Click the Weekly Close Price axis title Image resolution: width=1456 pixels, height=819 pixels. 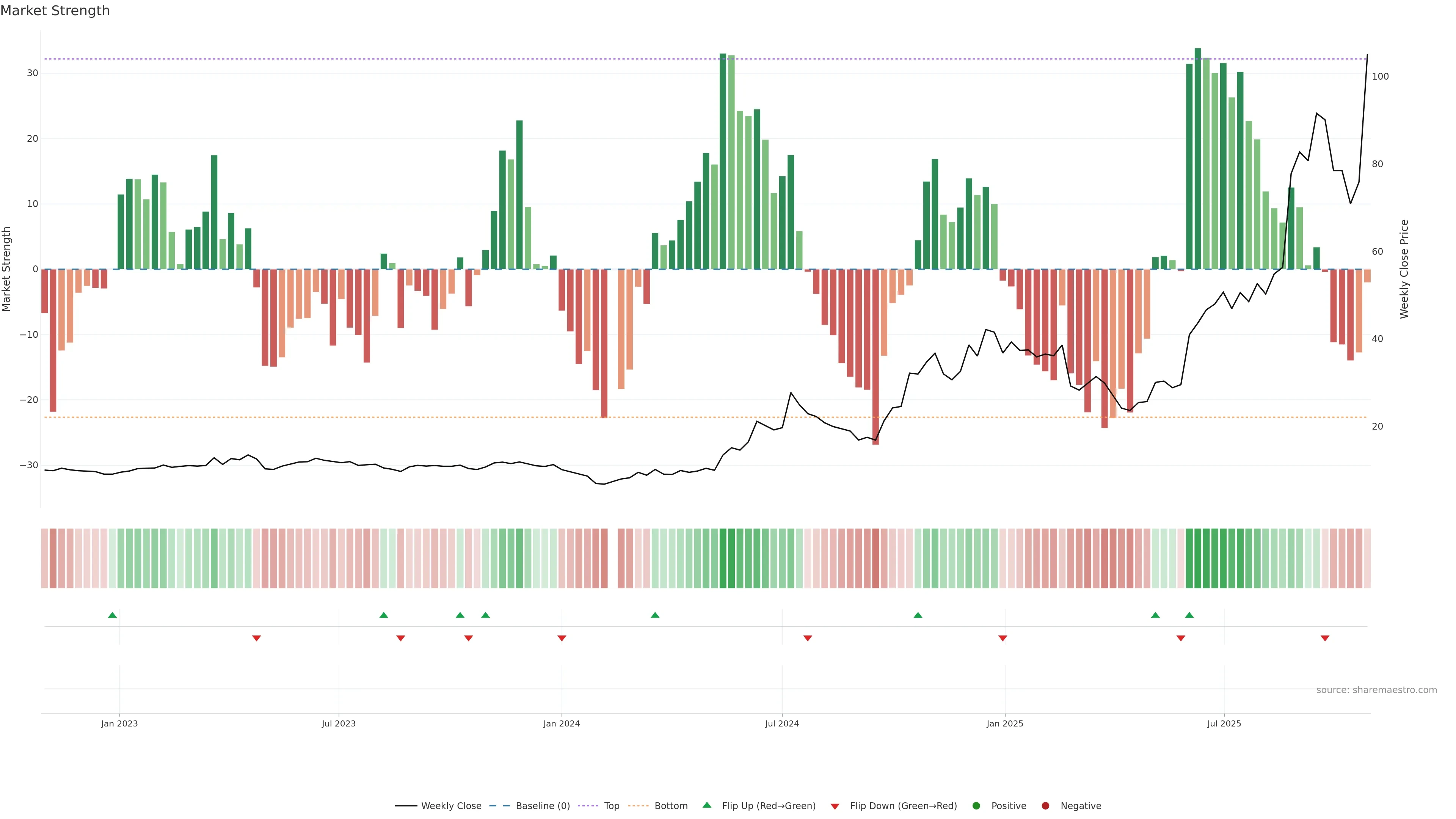tap(1404, 269)
